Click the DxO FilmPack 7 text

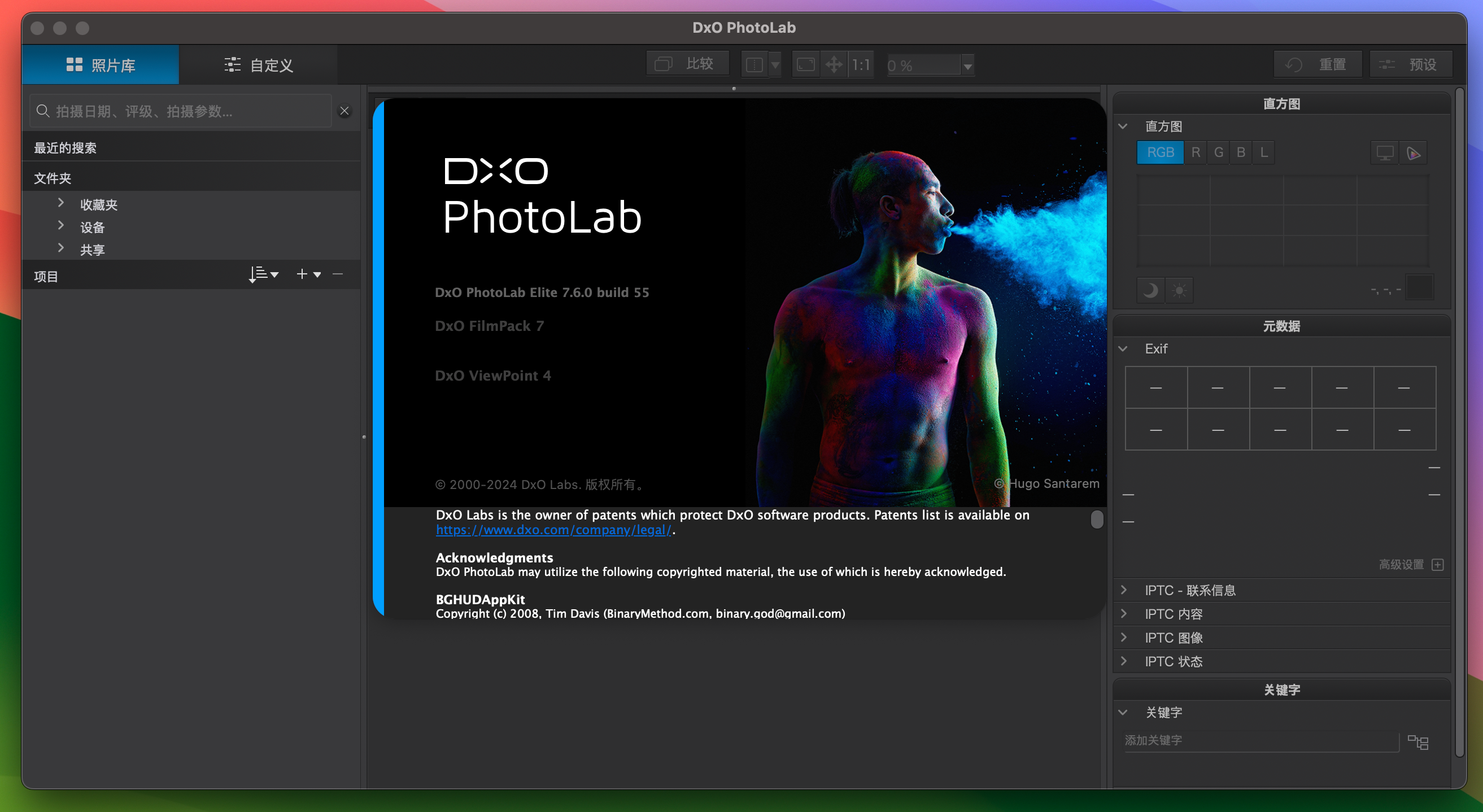pyautogui.click(x=489, y=326)
